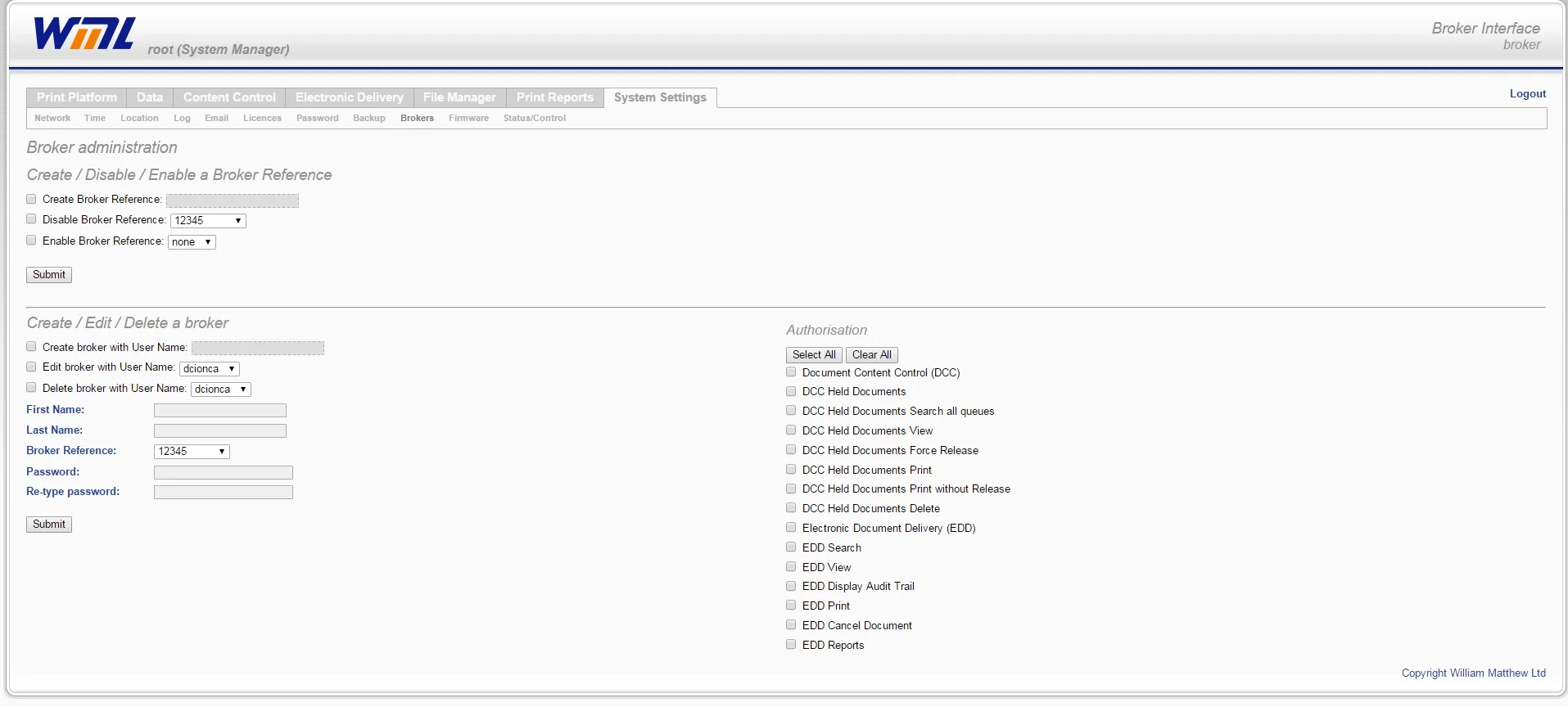The image size is (1568, 707).
Task: Open Log settings submenu
Action: [x=182, y=118]
